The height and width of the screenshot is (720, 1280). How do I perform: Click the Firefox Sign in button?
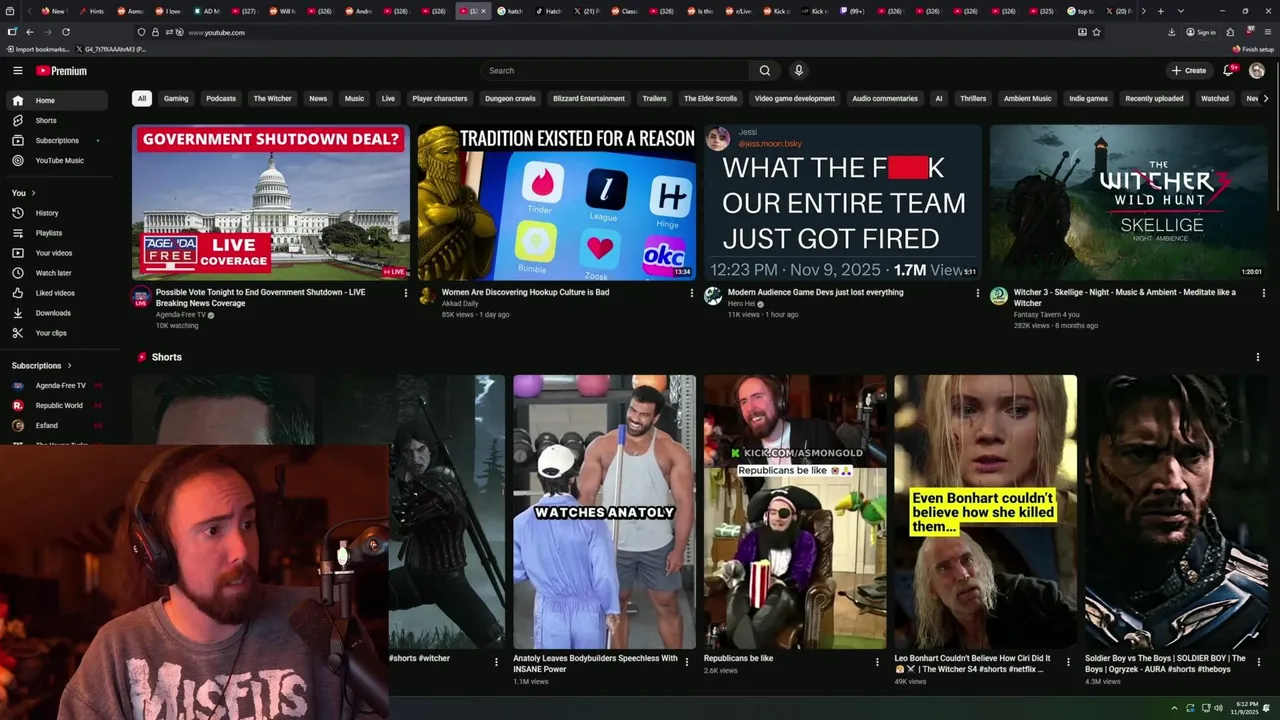point(1201,32)
